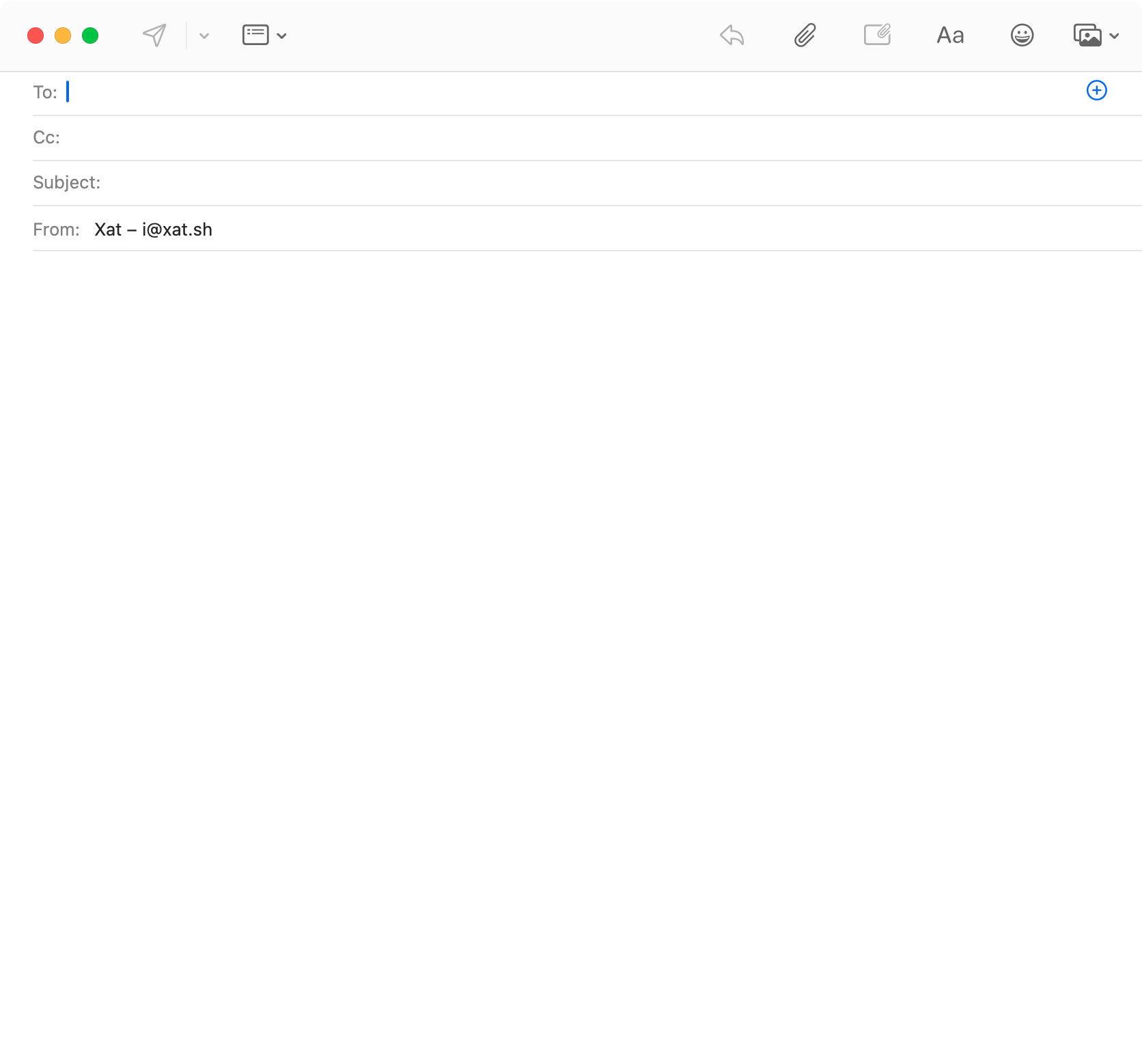Click into the empty message body area

pyautogui.click(x=571, y=615)
